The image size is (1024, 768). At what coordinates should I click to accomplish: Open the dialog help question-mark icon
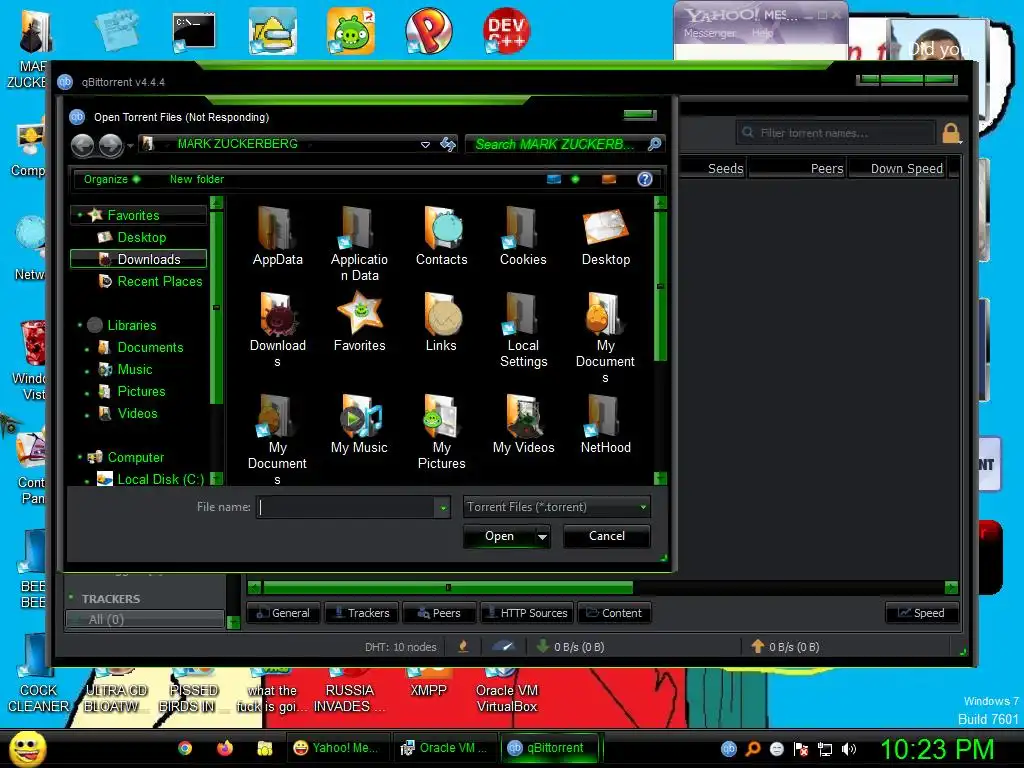pos(645,179)
